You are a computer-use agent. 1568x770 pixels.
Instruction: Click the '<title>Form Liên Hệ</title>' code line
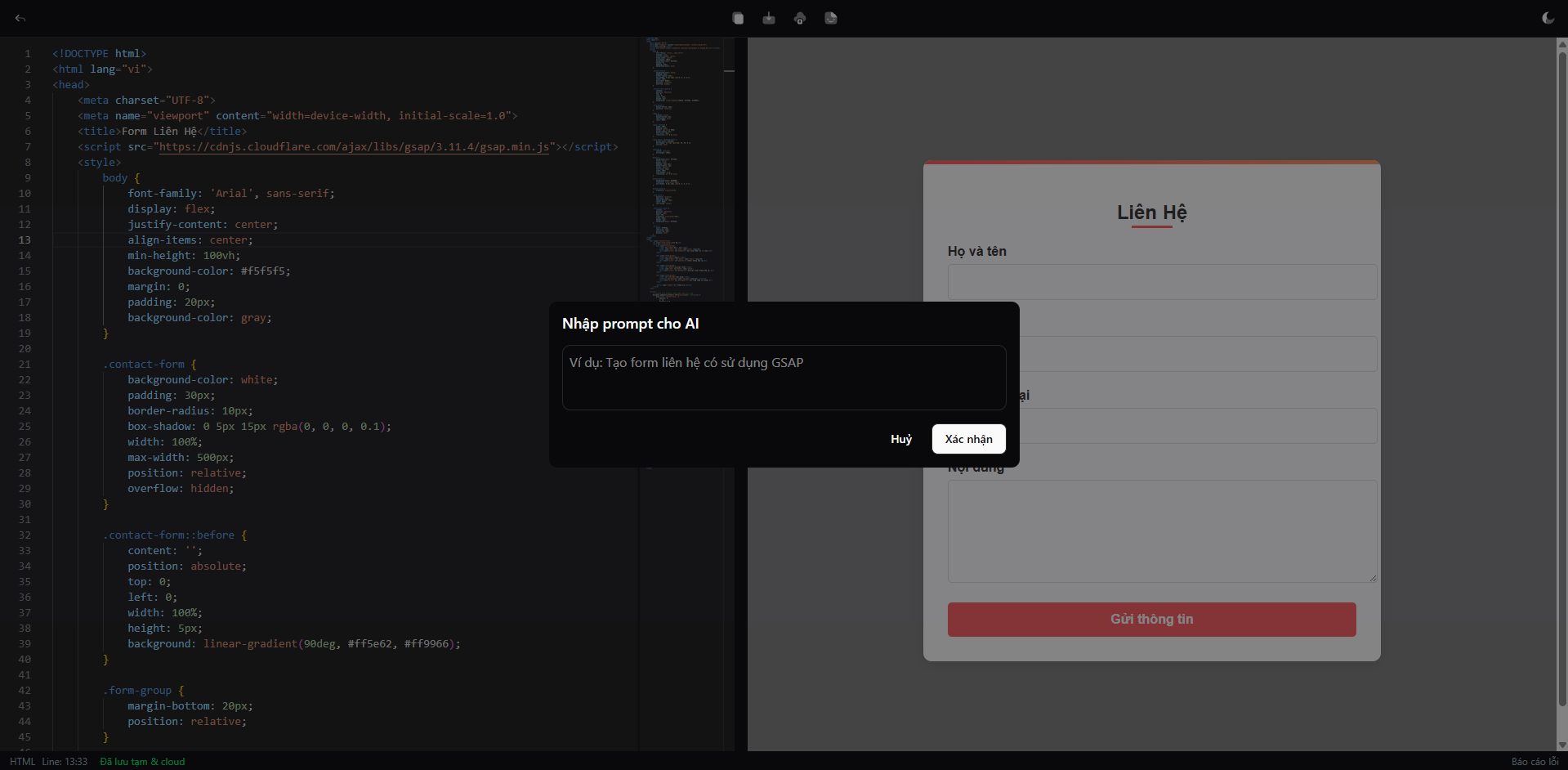(162, 132)
